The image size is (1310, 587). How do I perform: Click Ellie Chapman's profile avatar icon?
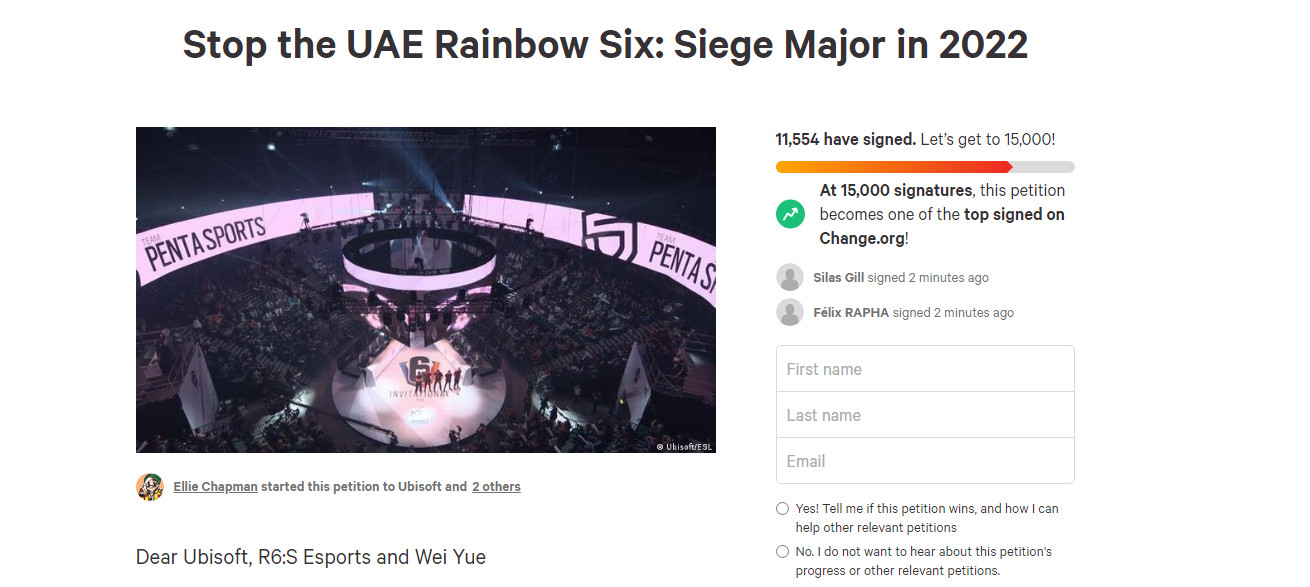[x=150, y=487]
